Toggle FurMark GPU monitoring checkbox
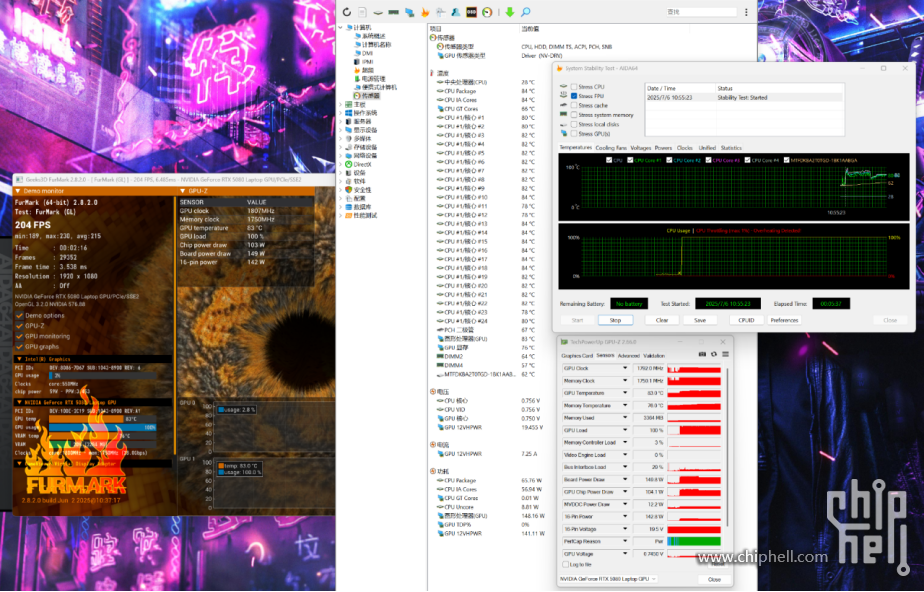This screenshot has height=592, width=924. (19, 336)
